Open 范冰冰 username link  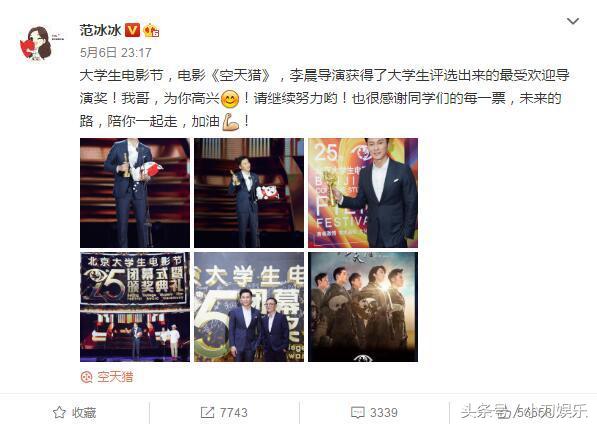coord(101,30)
